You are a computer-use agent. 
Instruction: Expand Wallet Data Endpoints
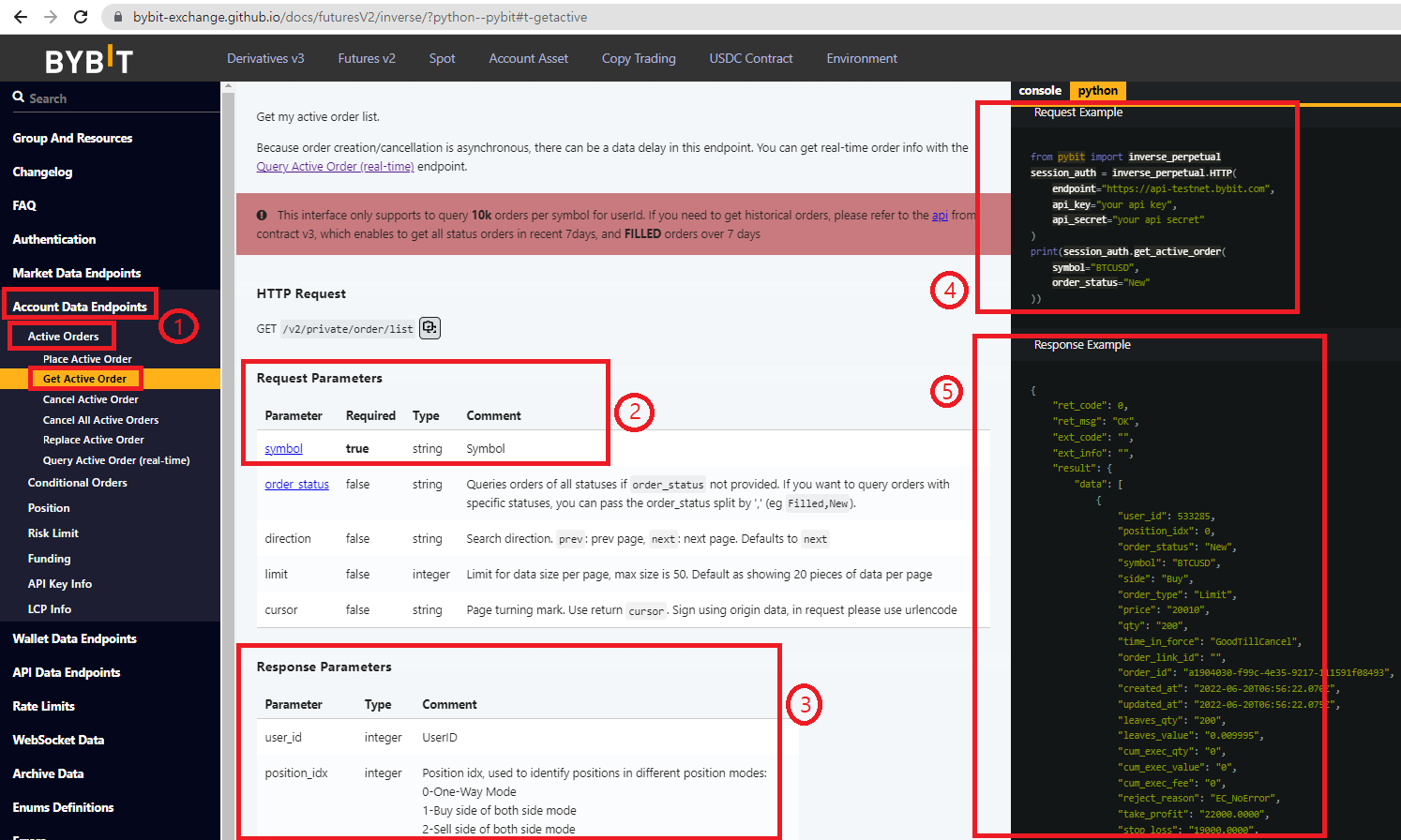pos(74,638)
